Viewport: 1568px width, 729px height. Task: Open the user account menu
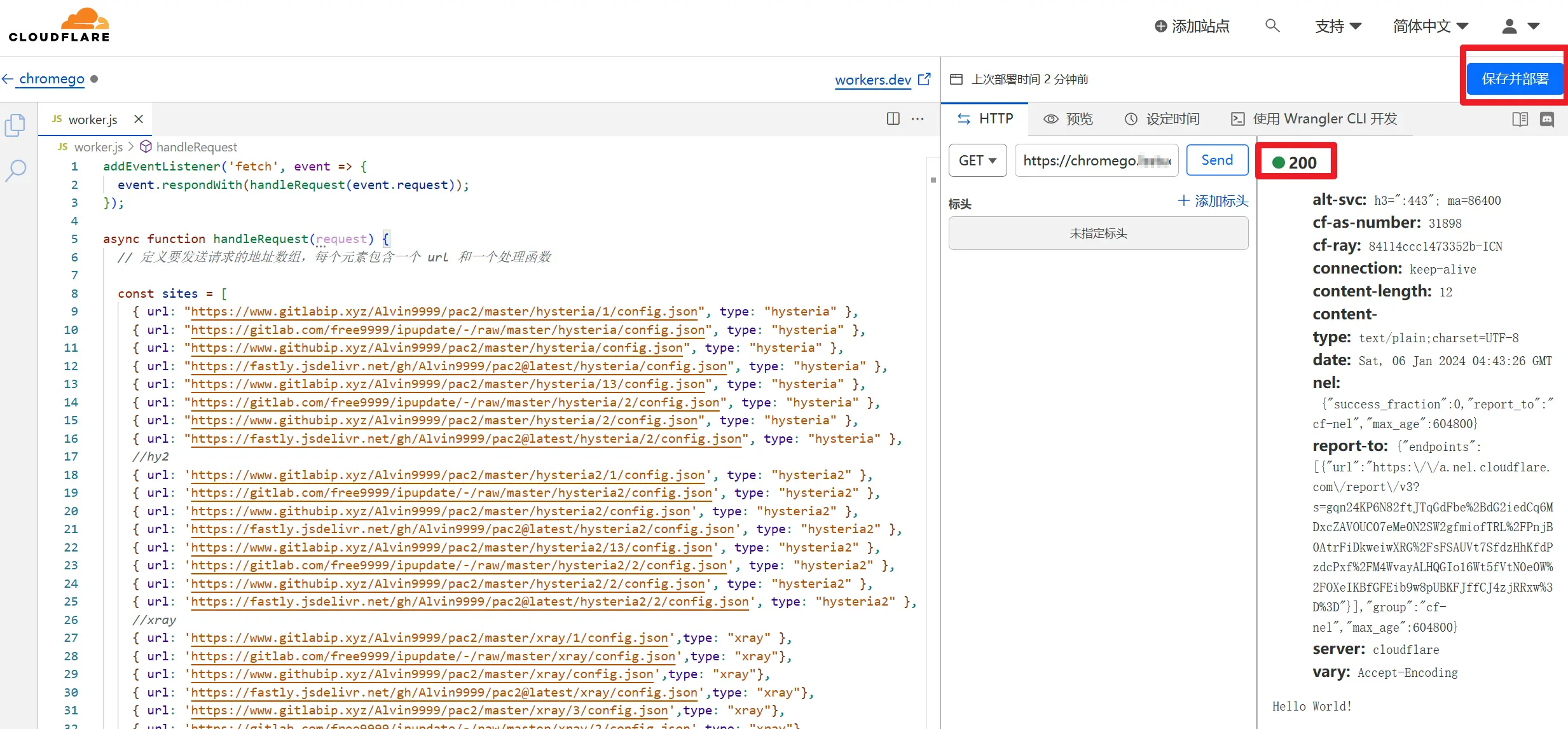coord(1520,26)
